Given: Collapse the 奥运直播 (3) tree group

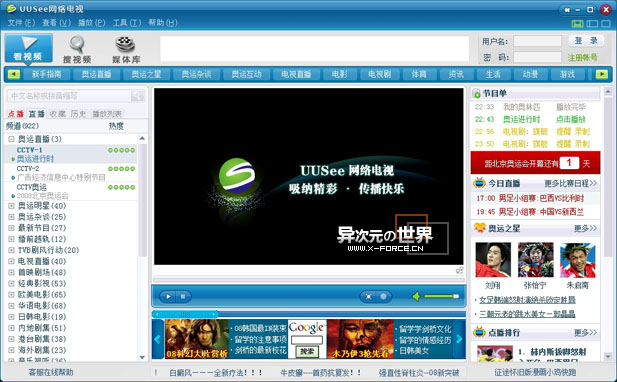Looking at the screenshot, I should 11,139.
